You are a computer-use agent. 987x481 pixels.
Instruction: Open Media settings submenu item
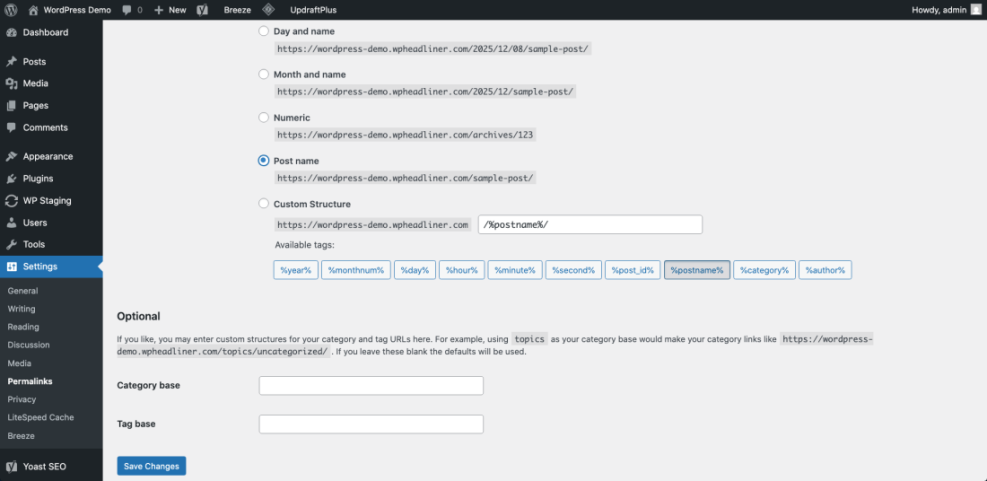20,363
